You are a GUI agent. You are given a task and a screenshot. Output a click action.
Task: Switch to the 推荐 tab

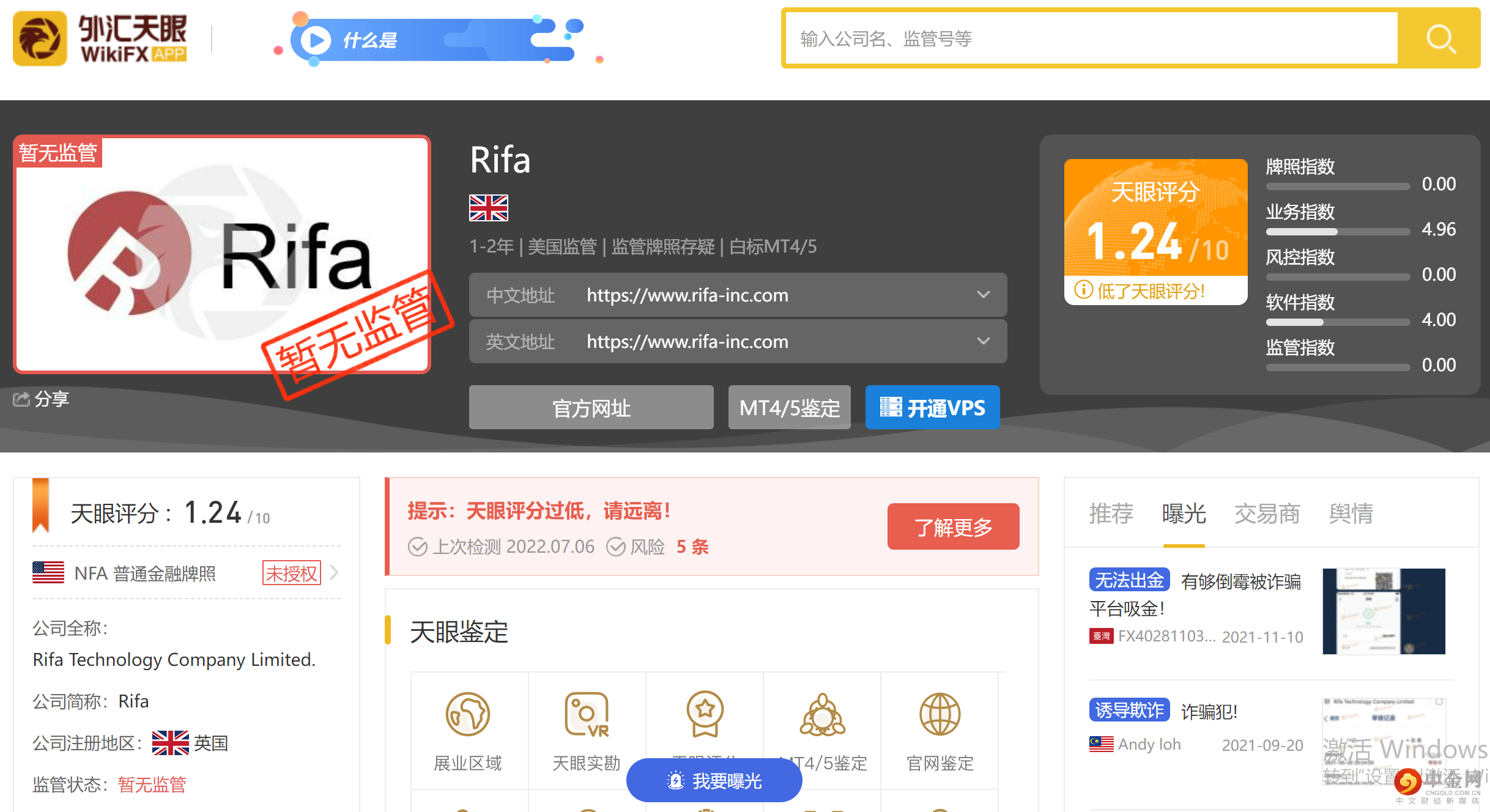coord(1111,514)
